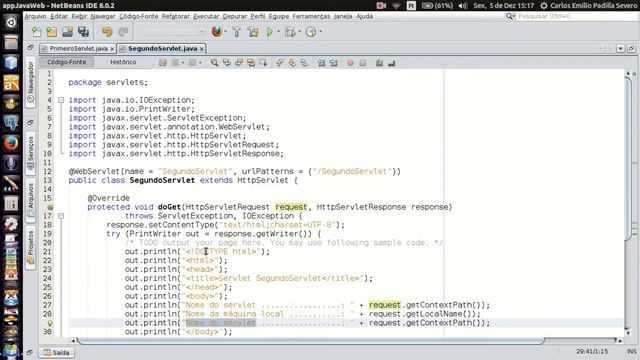This screenshot has width=640, height=360.
Task: Click the editor horizontal scrollbar
Action: click(x=310, y=340)
